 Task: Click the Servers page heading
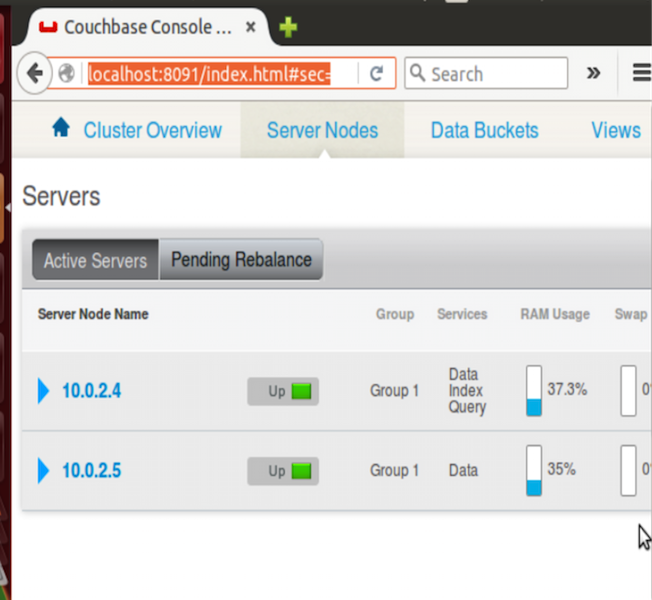coord(61,196)
